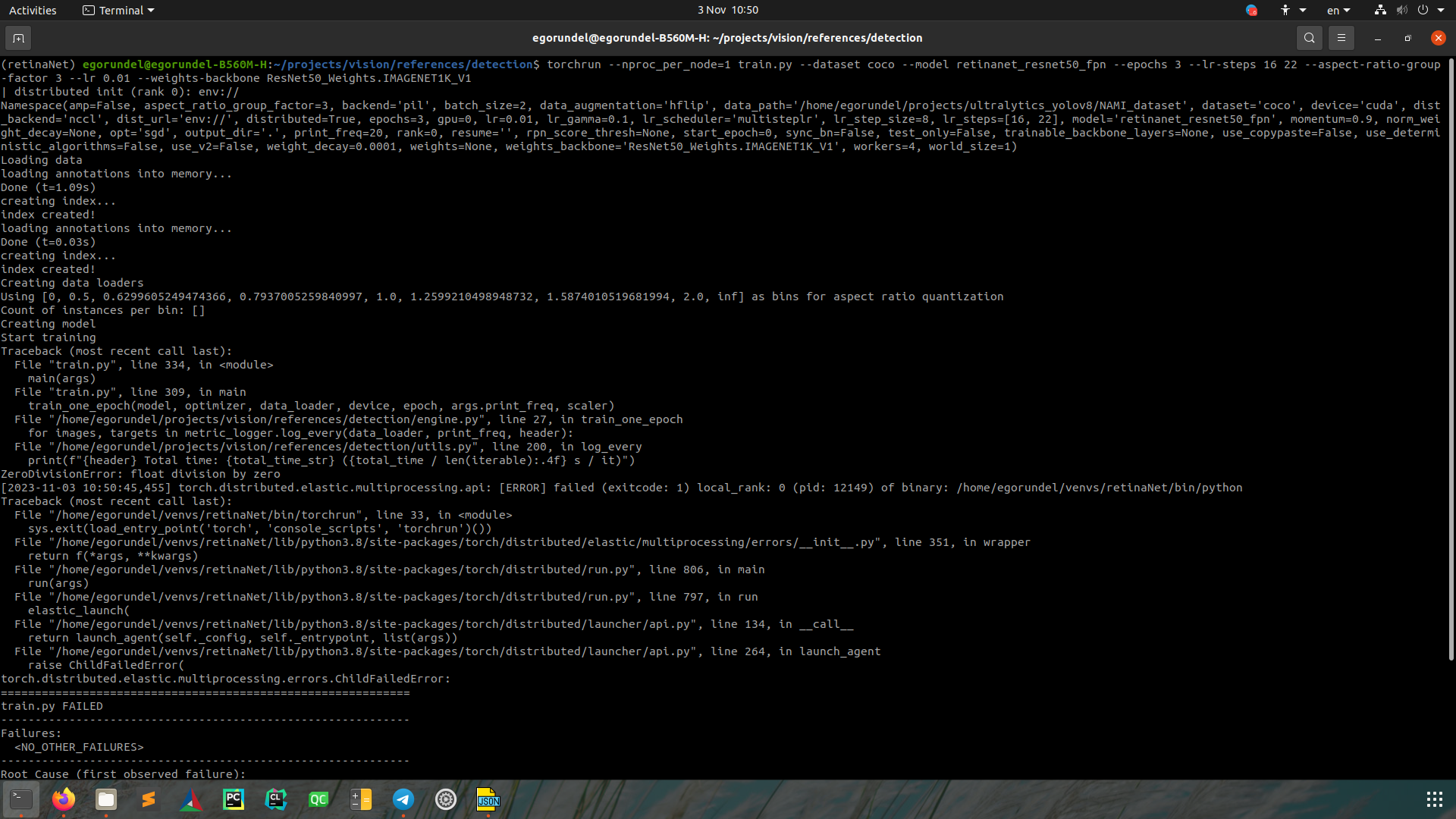Launch Firefox from the dock
1456x819 pixels.
click(64, 799)
